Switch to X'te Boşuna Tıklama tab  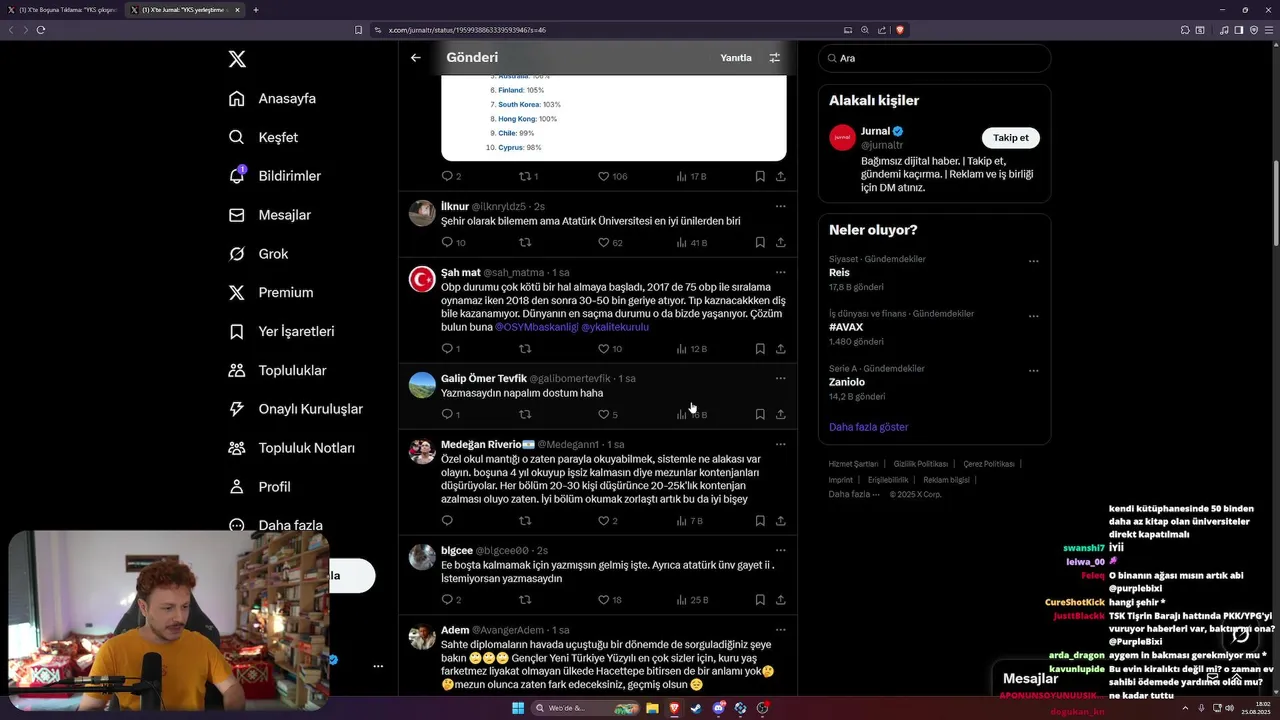[63, 10]
